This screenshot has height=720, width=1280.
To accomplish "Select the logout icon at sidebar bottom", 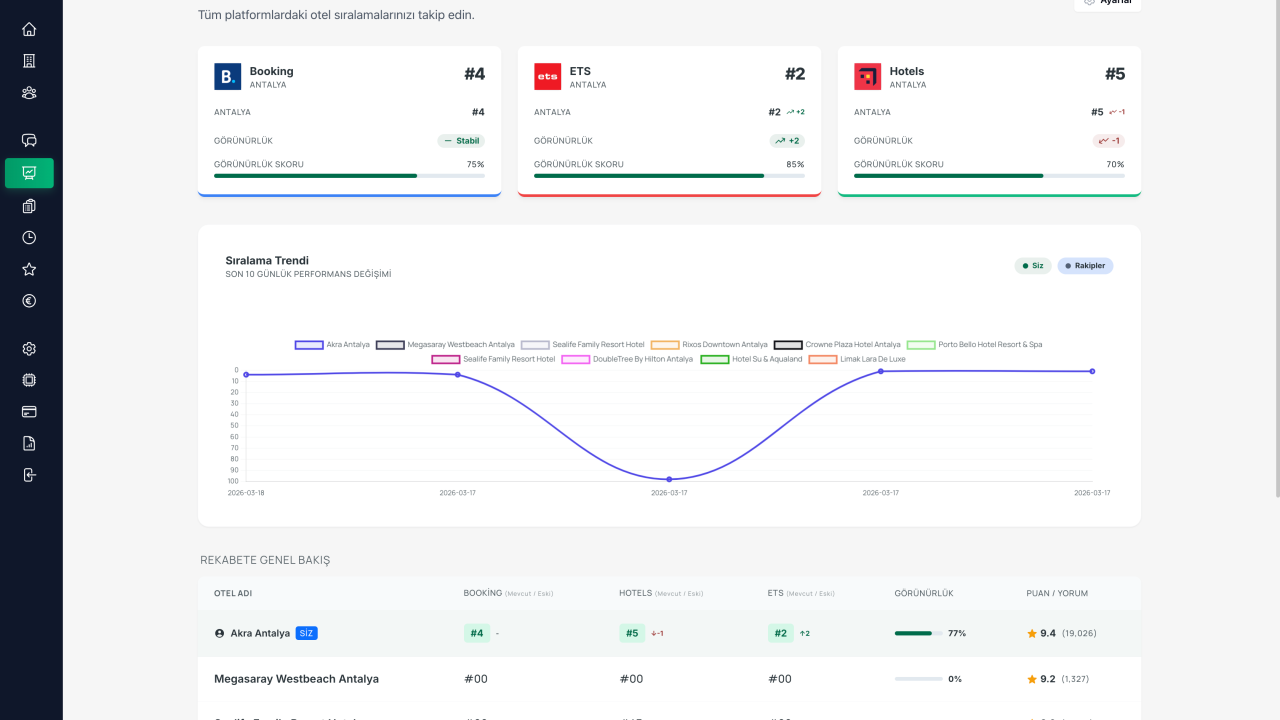I will tap(29, 475).
